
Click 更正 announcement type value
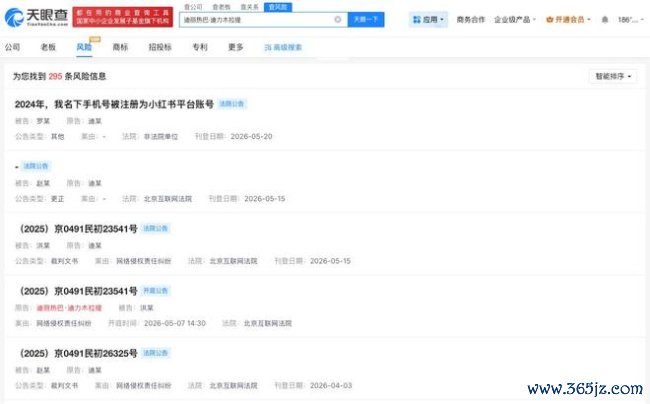click(x=58, y=199)
